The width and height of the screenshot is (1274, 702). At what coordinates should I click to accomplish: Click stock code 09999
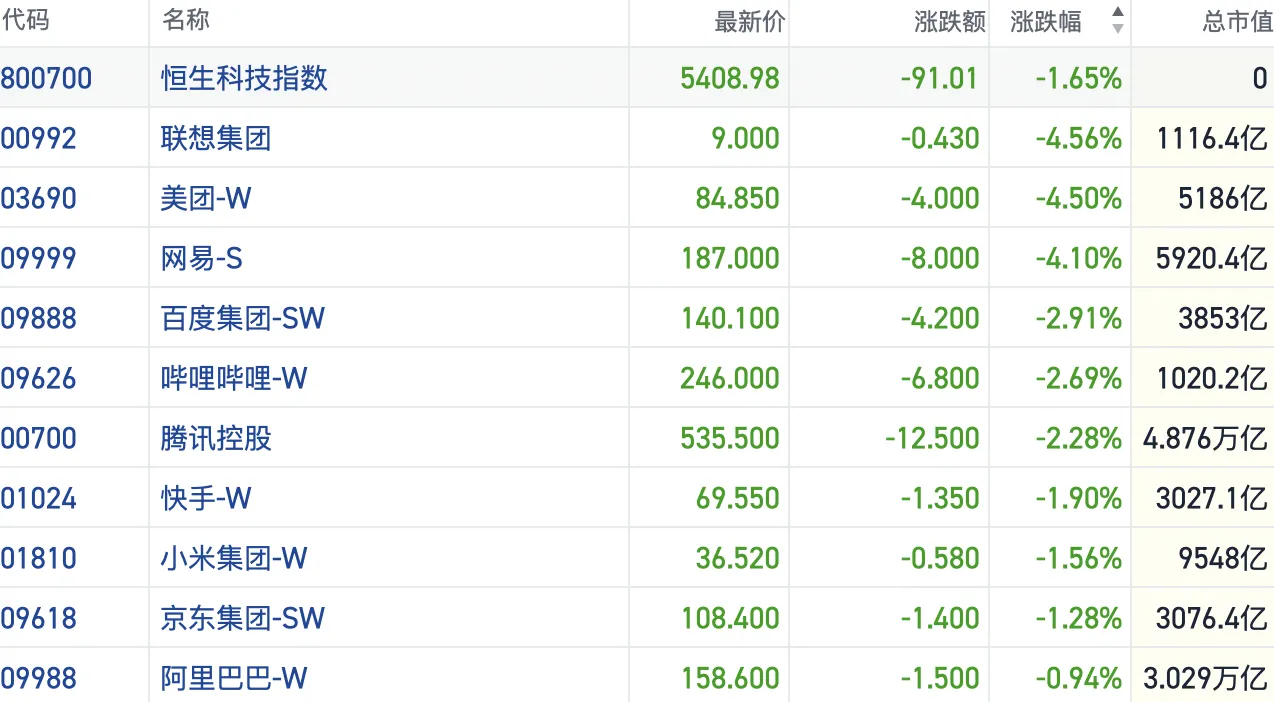point(39,258)
